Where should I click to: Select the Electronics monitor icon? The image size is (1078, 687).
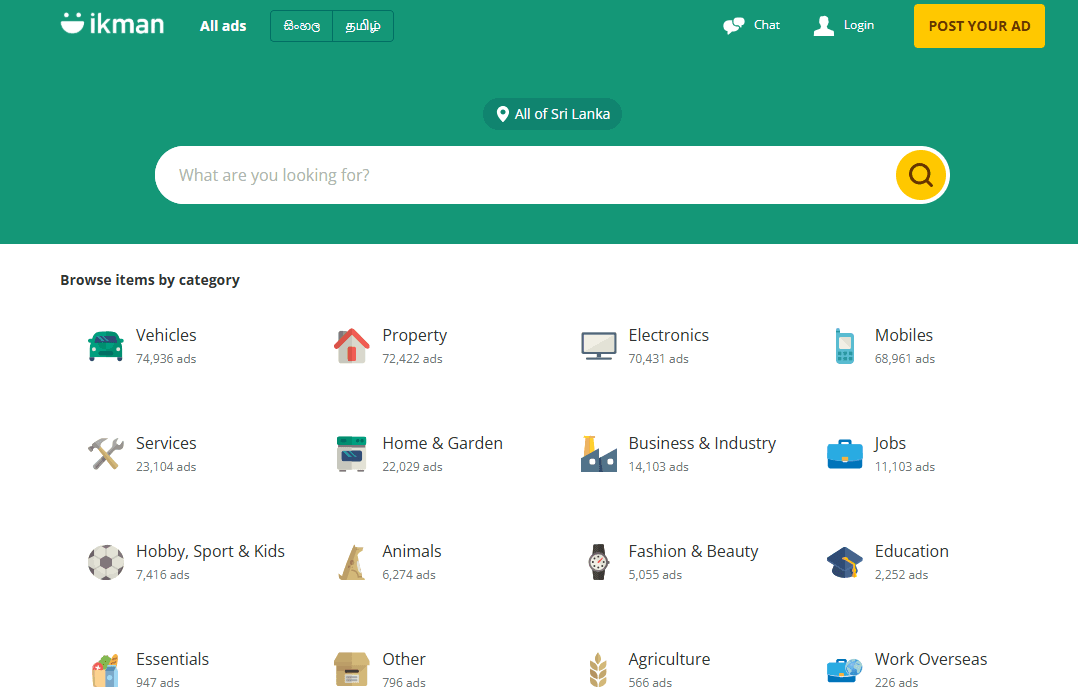pyautogui.click(x=598, y=346)
